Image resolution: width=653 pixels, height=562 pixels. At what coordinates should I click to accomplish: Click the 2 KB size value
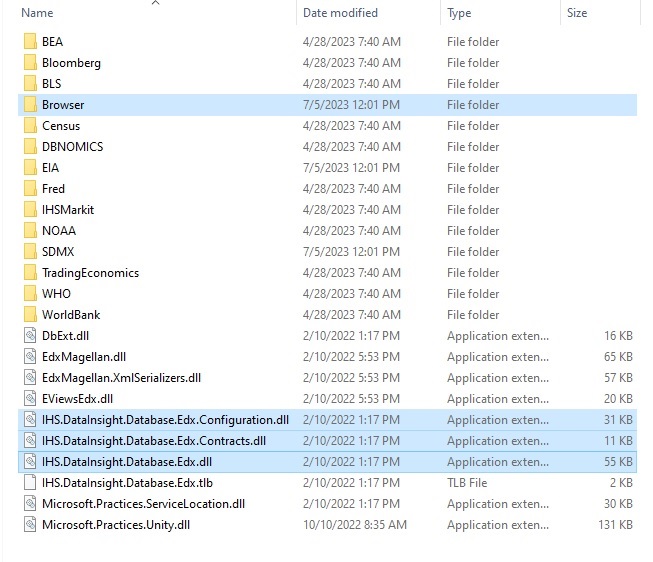621,482
